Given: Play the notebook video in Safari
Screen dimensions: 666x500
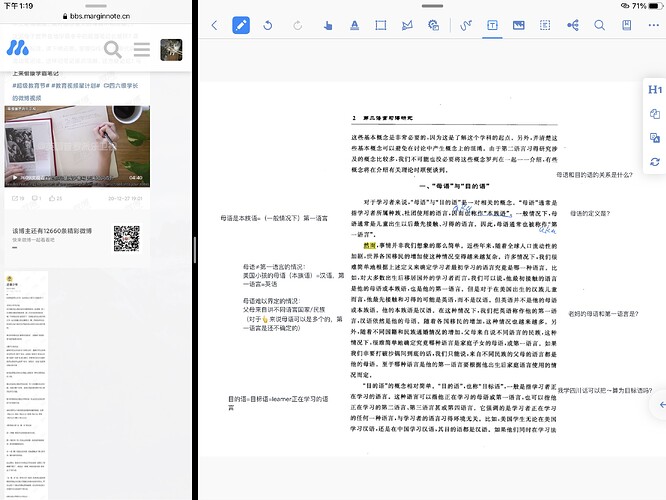Looking at the screenshot, I should click(77, 146).
